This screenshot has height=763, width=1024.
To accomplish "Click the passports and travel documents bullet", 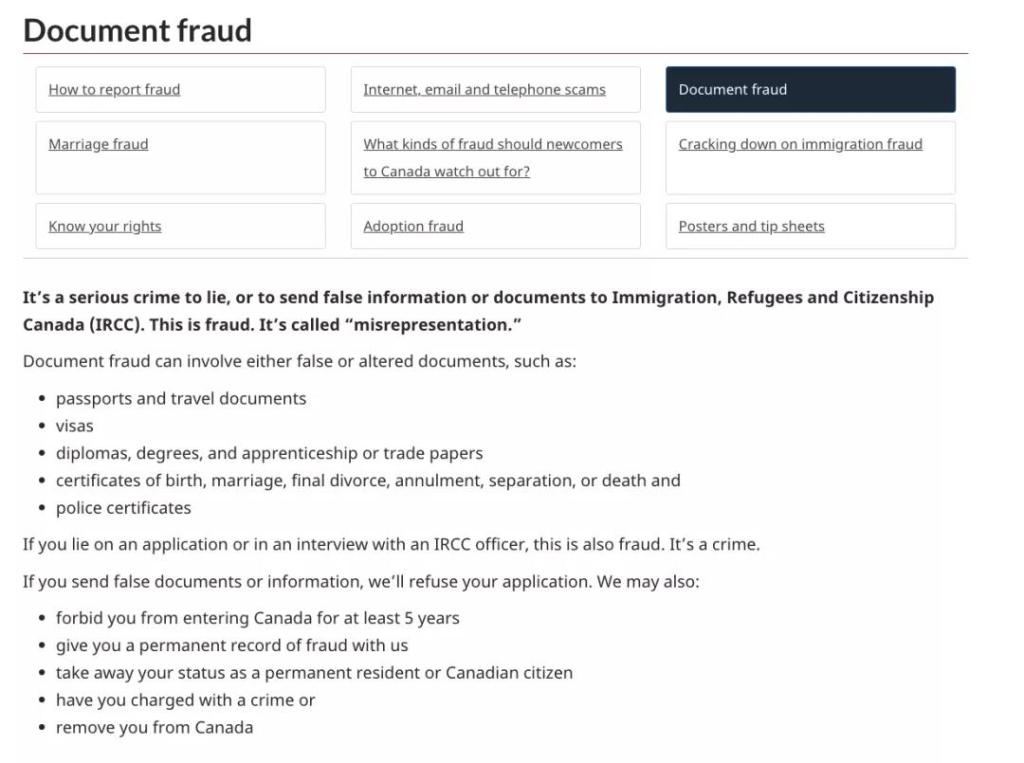I will [x=181, y=399].
